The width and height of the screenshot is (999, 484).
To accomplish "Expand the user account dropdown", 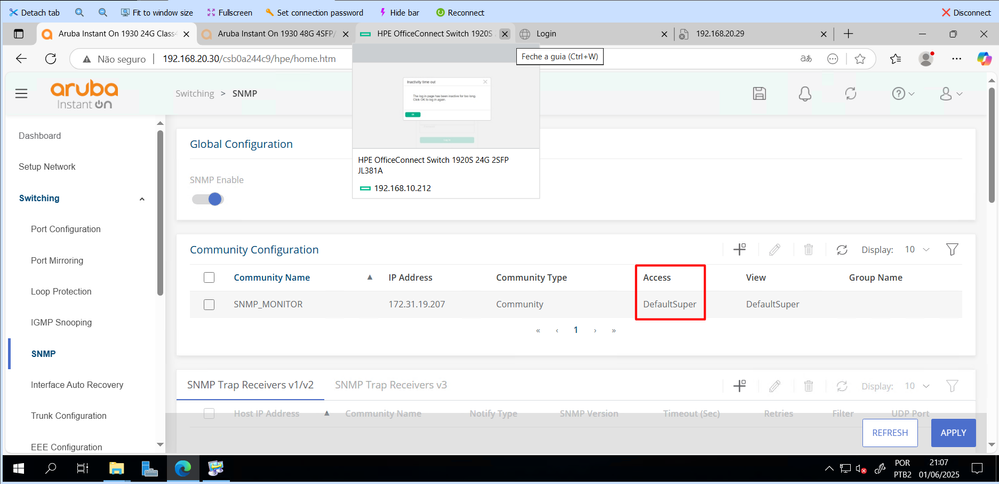I will (951, 93).
